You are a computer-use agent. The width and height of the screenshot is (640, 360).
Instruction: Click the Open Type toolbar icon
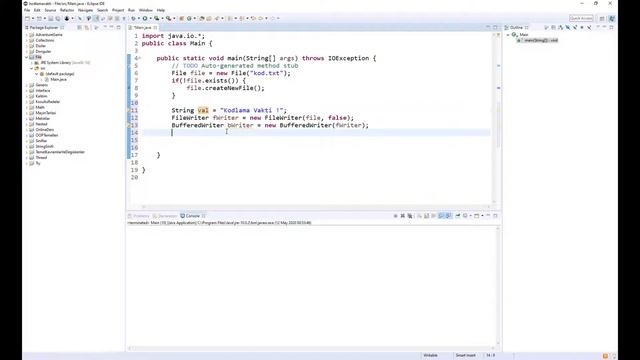pyautogui.click(x=202, y=18)
